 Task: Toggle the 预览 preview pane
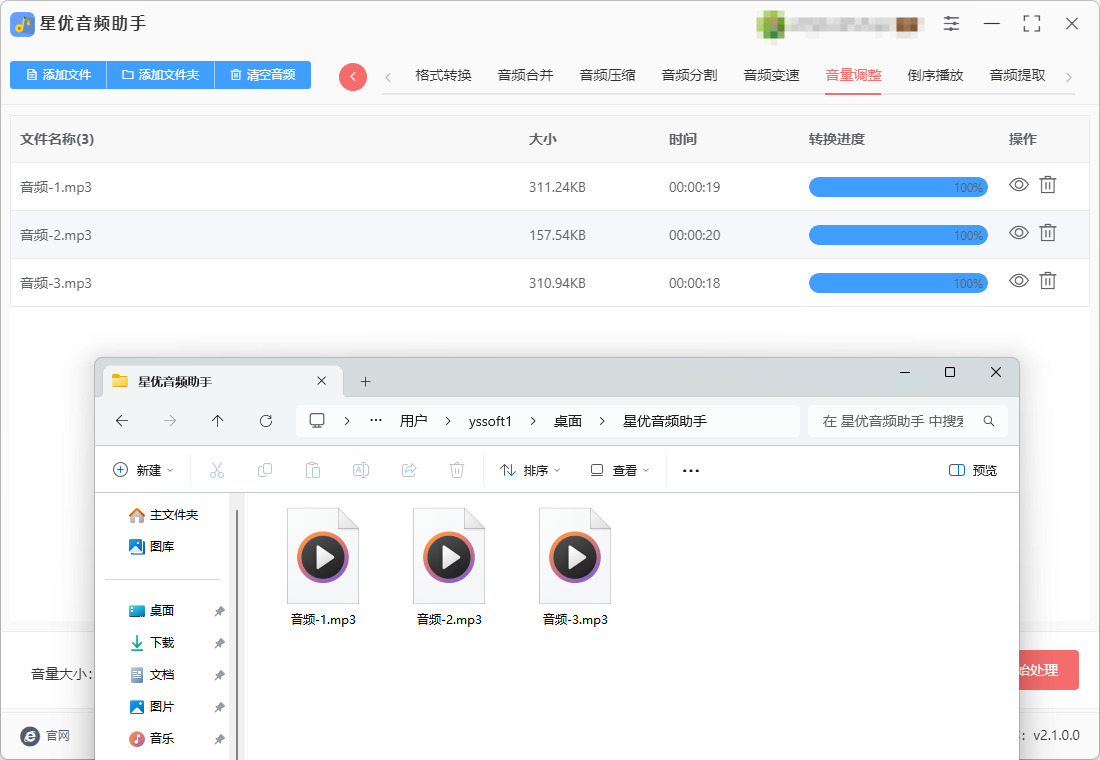tap(972, 470)
